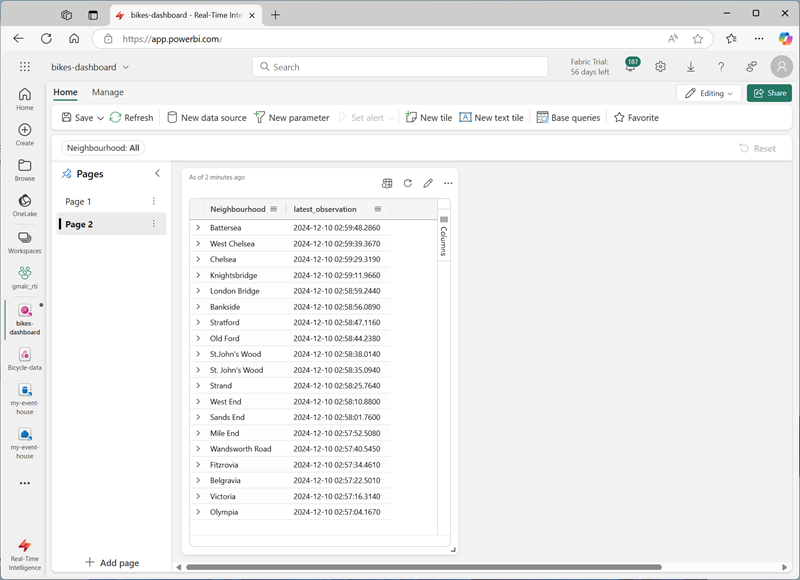Add a New tile
The height and width of the screenshot is (580, 800).
click(429, 118)
